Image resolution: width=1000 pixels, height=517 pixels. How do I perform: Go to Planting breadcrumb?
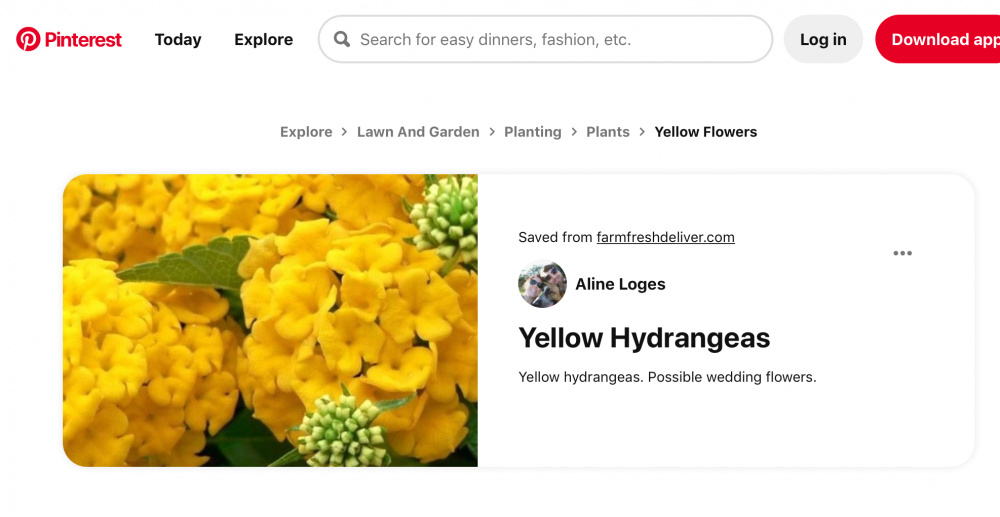tap(533, 132)
